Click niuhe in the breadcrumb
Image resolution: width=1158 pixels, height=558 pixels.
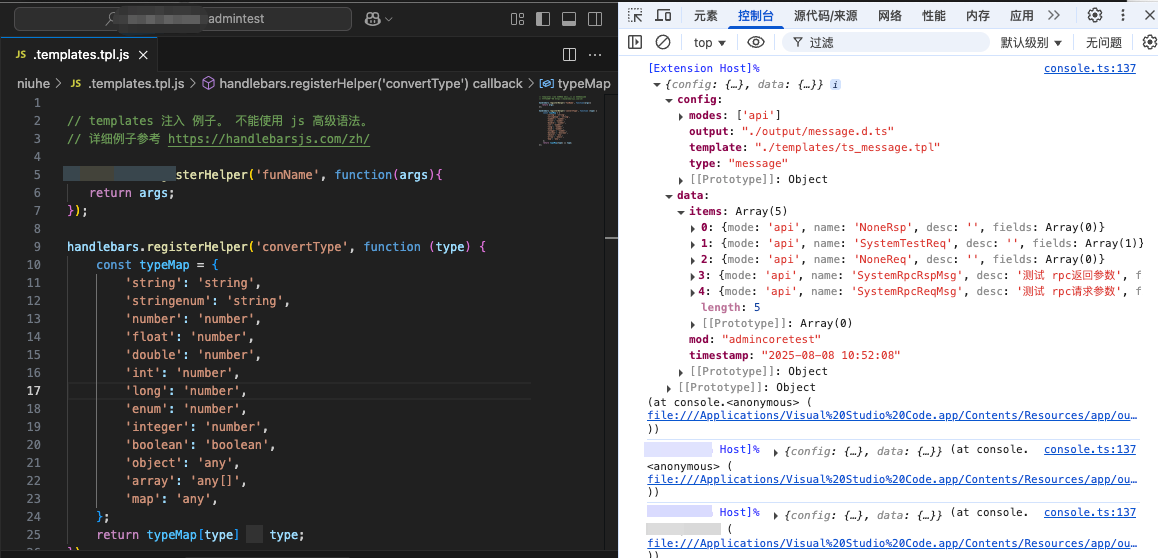tap(33, 83)
